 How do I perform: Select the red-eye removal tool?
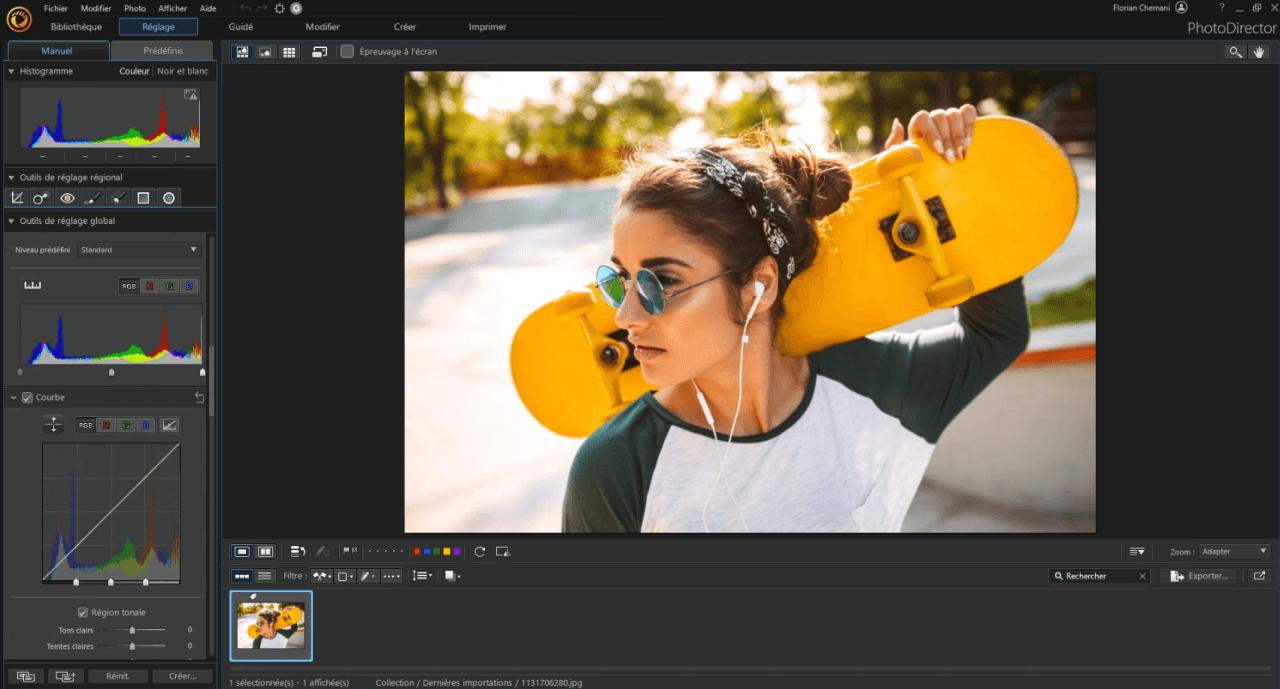pyautogui.click(x=65, y=198)
